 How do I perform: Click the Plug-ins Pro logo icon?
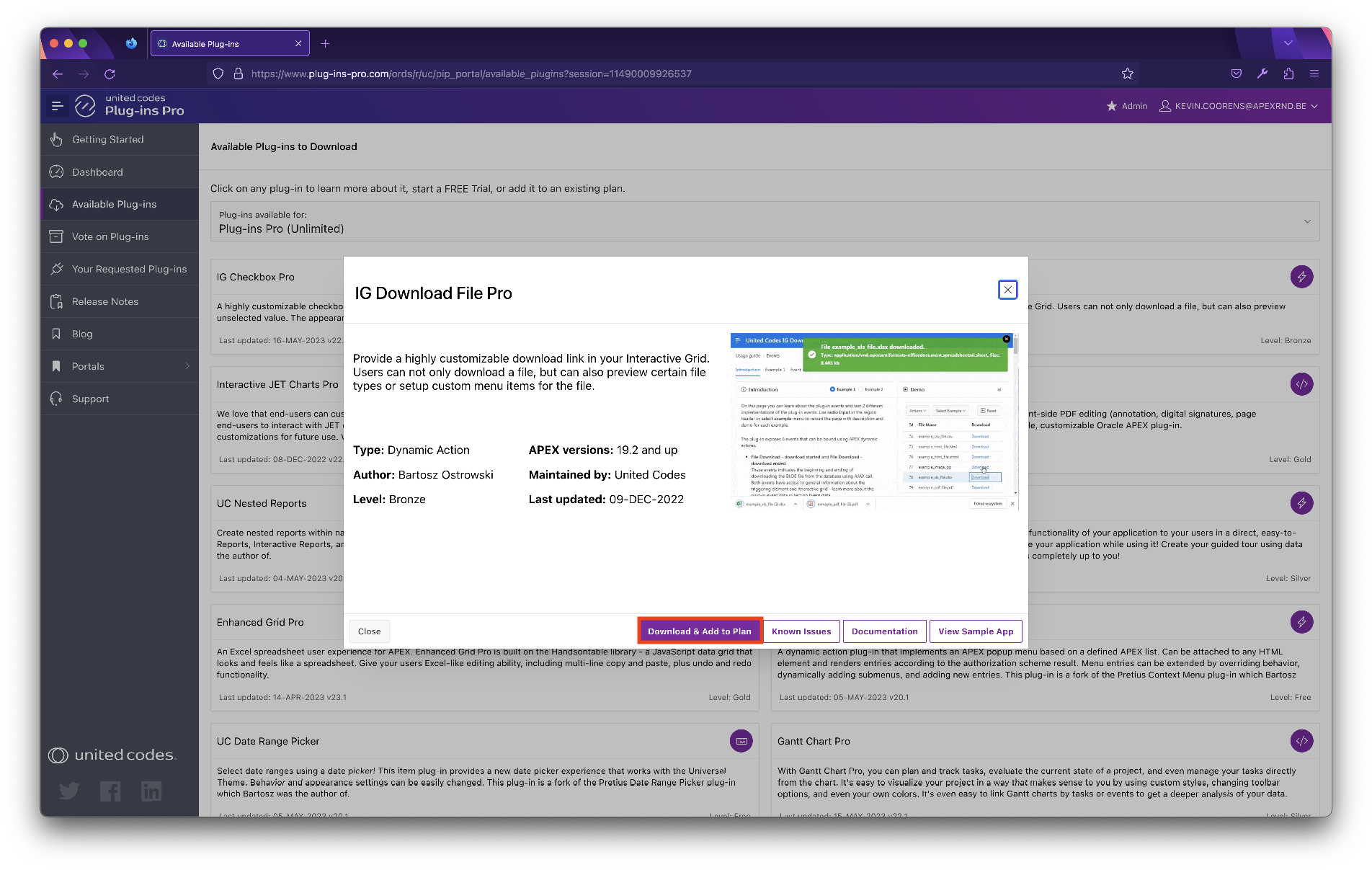pyautogui.click(x=85, y=106)
